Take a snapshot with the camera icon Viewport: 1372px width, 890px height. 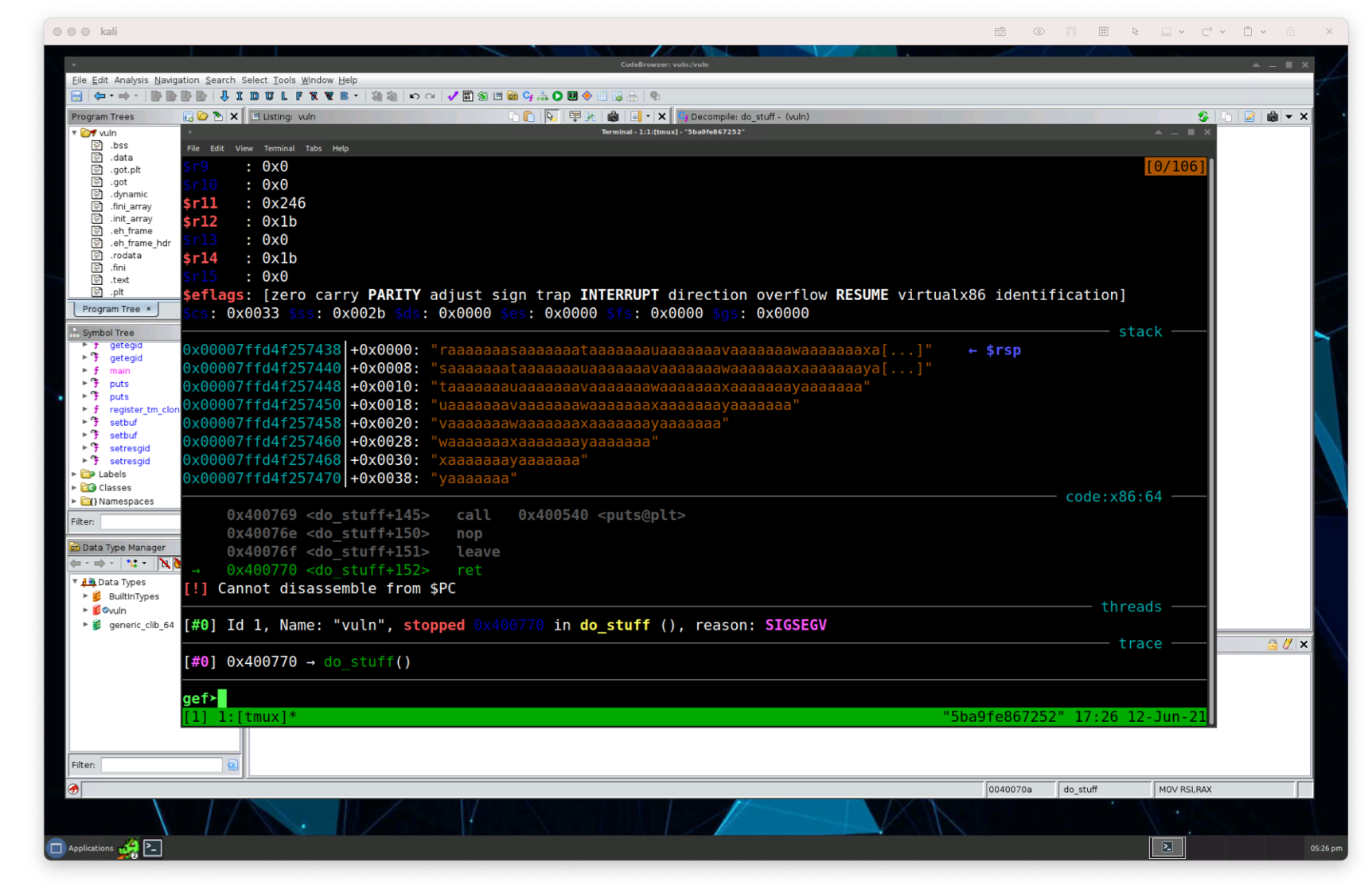[x=1272, y=116]
